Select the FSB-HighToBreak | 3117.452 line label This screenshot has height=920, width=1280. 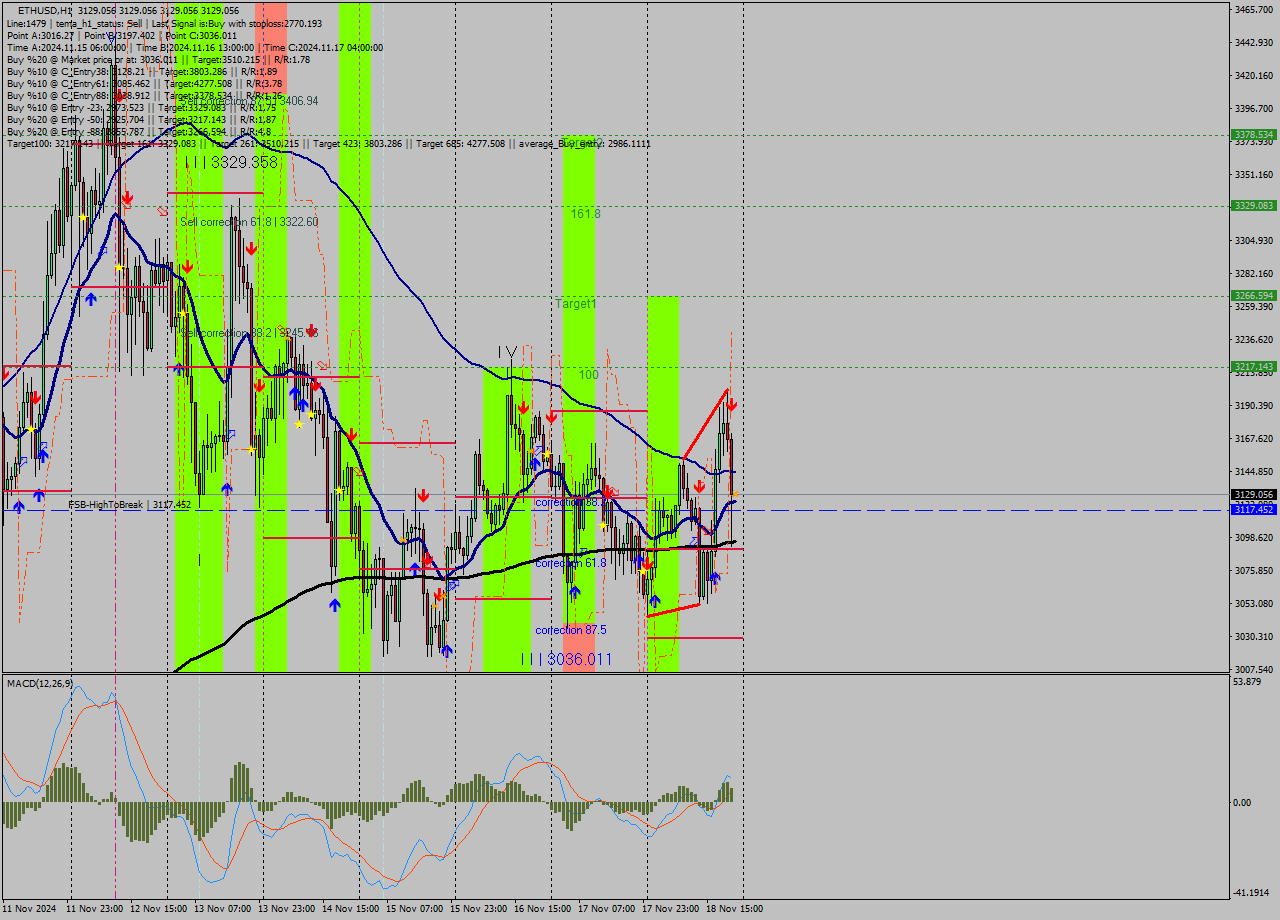(x=130, y=505)
